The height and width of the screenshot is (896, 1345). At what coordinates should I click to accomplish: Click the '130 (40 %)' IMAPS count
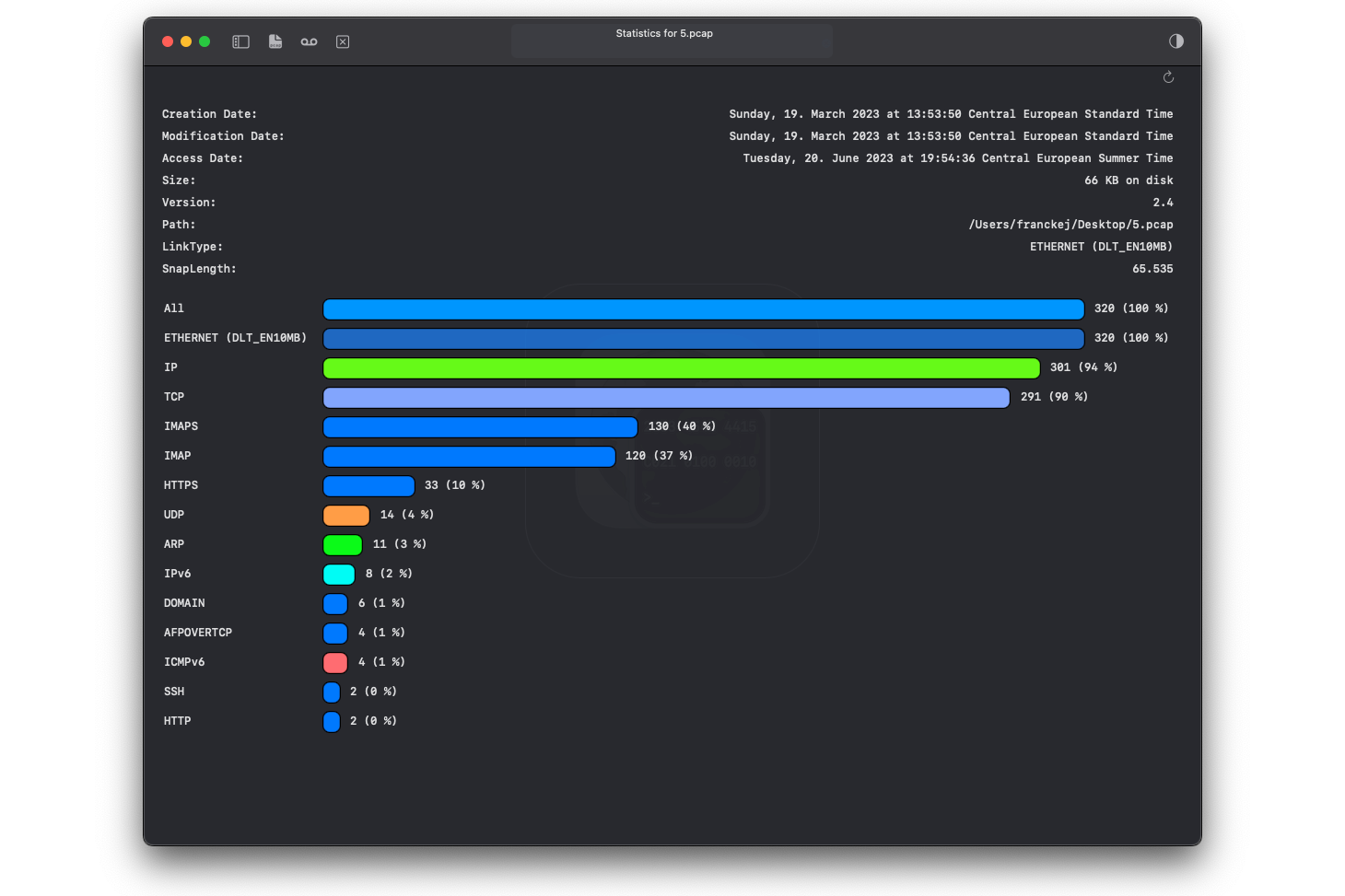(x=682, y=426)
